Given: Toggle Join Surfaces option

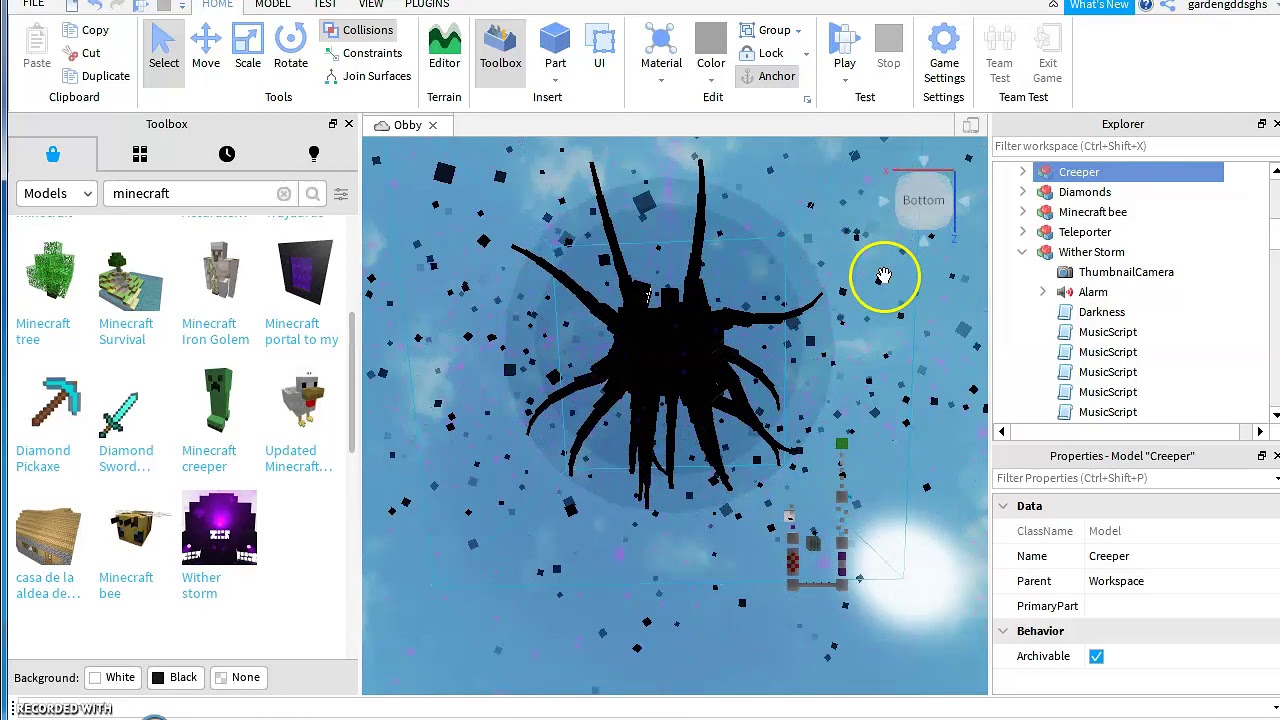Looking at the screenshot, I should pyautogui.click(x=367, y=76).
